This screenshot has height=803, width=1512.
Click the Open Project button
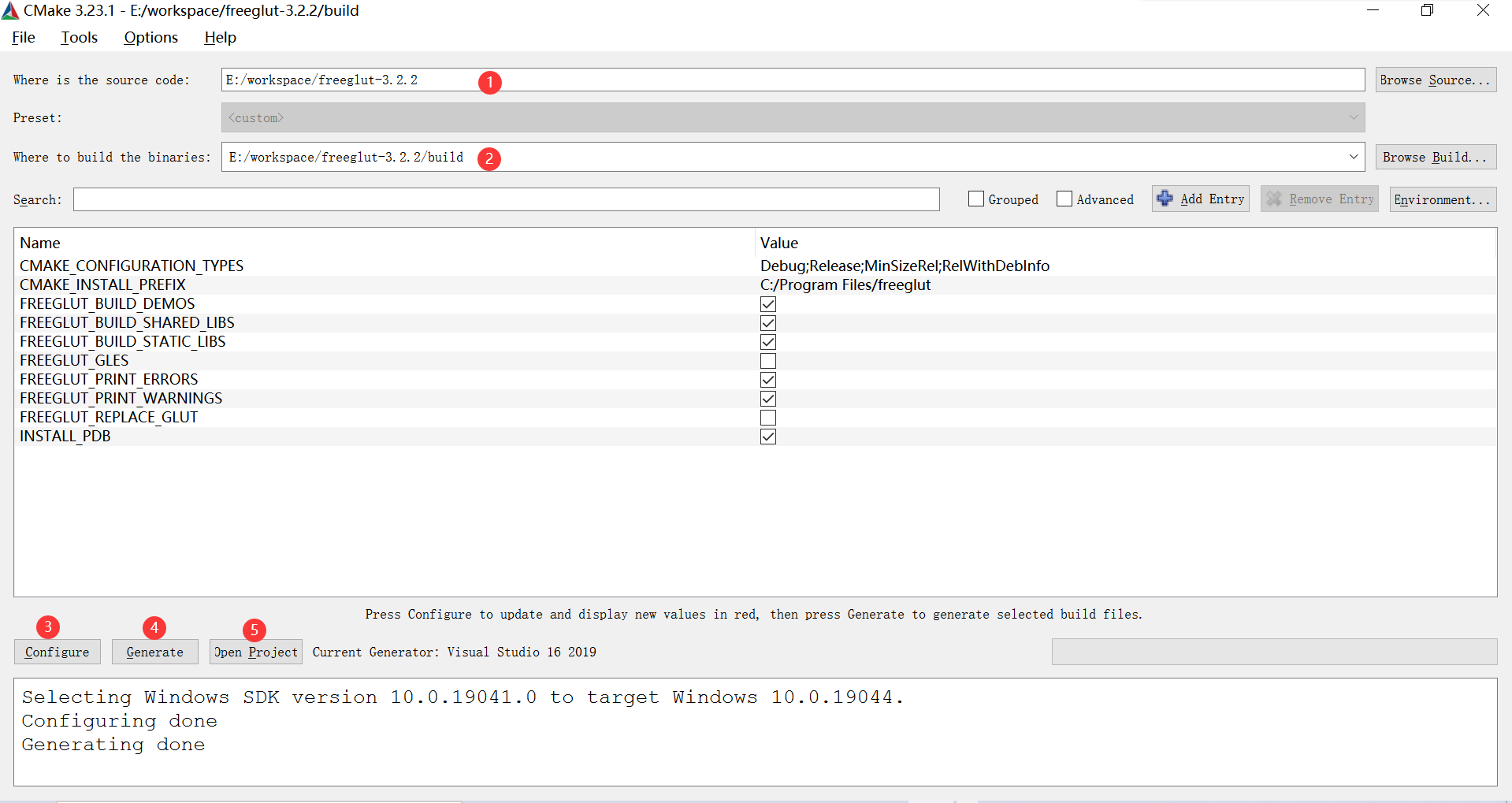[255, 652]
